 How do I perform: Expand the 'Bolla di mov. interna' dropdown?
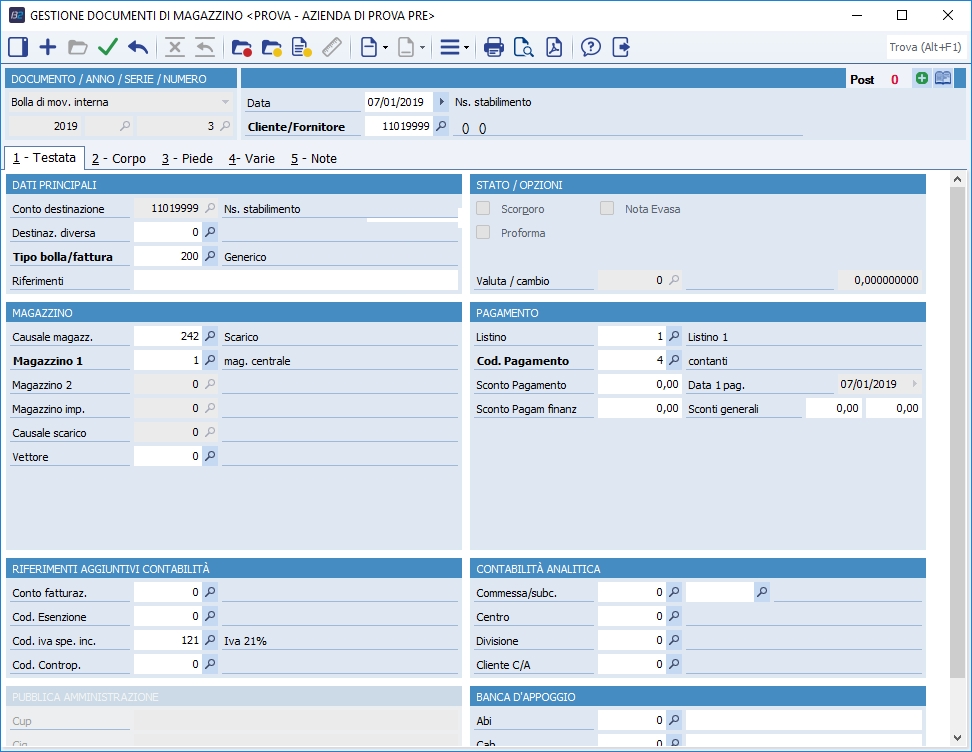pyautogui.click(x=225, y=102)
